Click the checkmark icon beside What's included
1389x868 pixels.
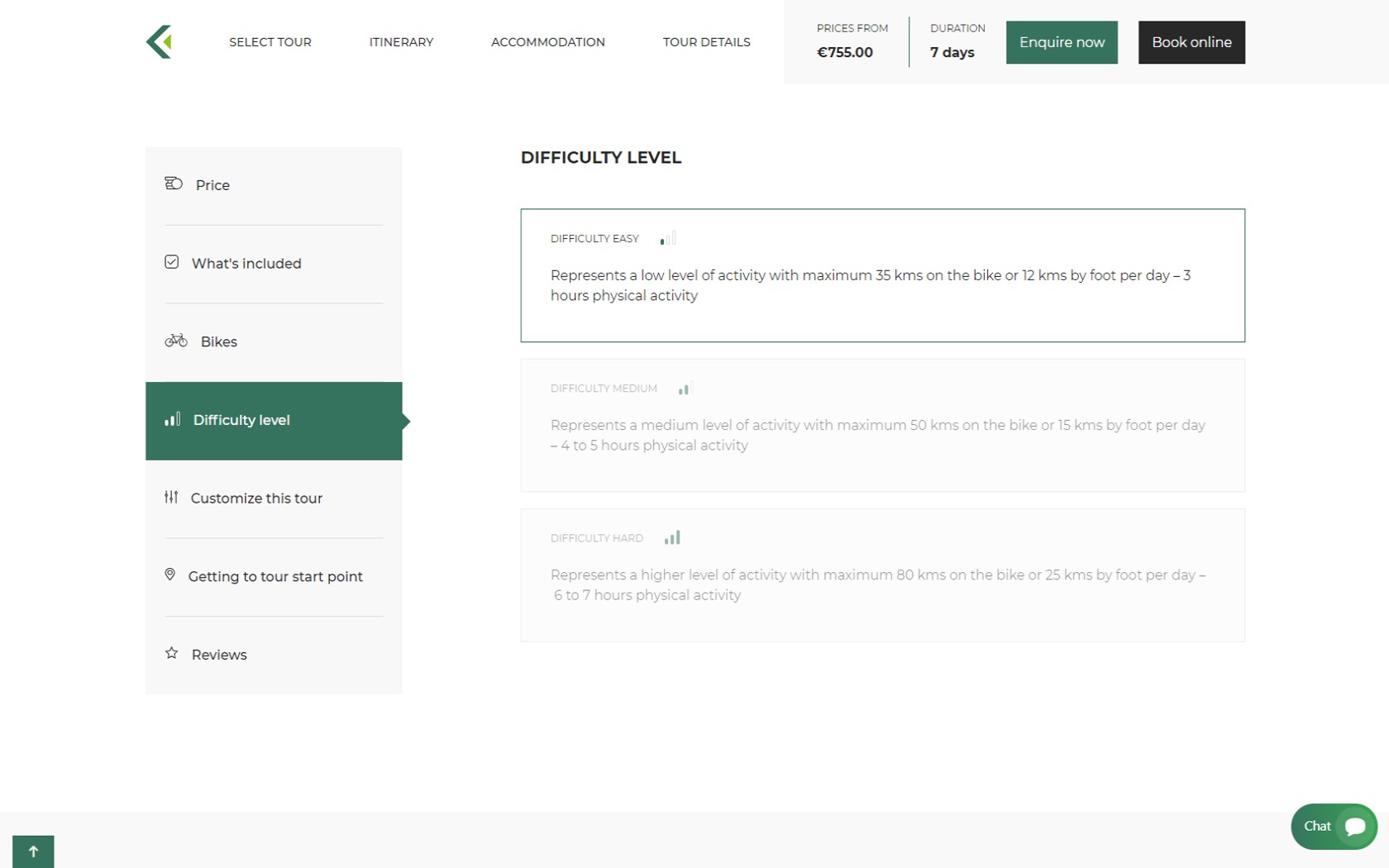pyautogui.click(x=172, y=262)
